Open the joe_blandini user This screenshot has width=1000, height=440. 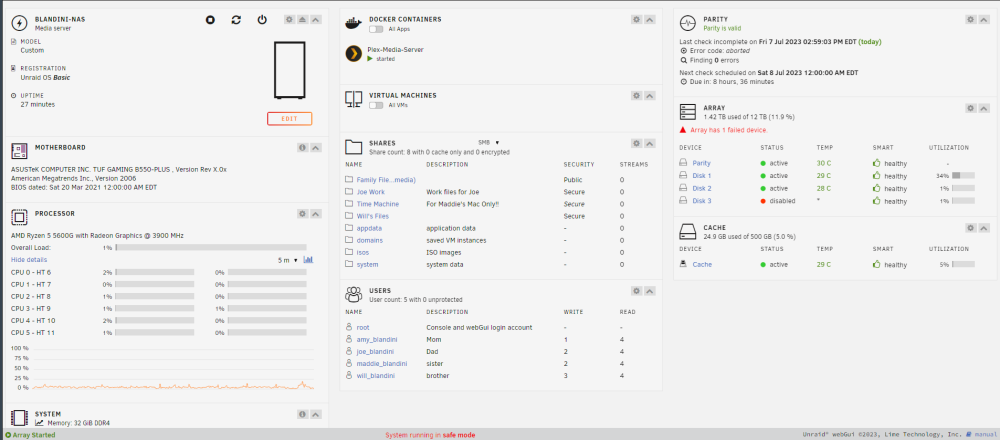(x=375, y=351)
